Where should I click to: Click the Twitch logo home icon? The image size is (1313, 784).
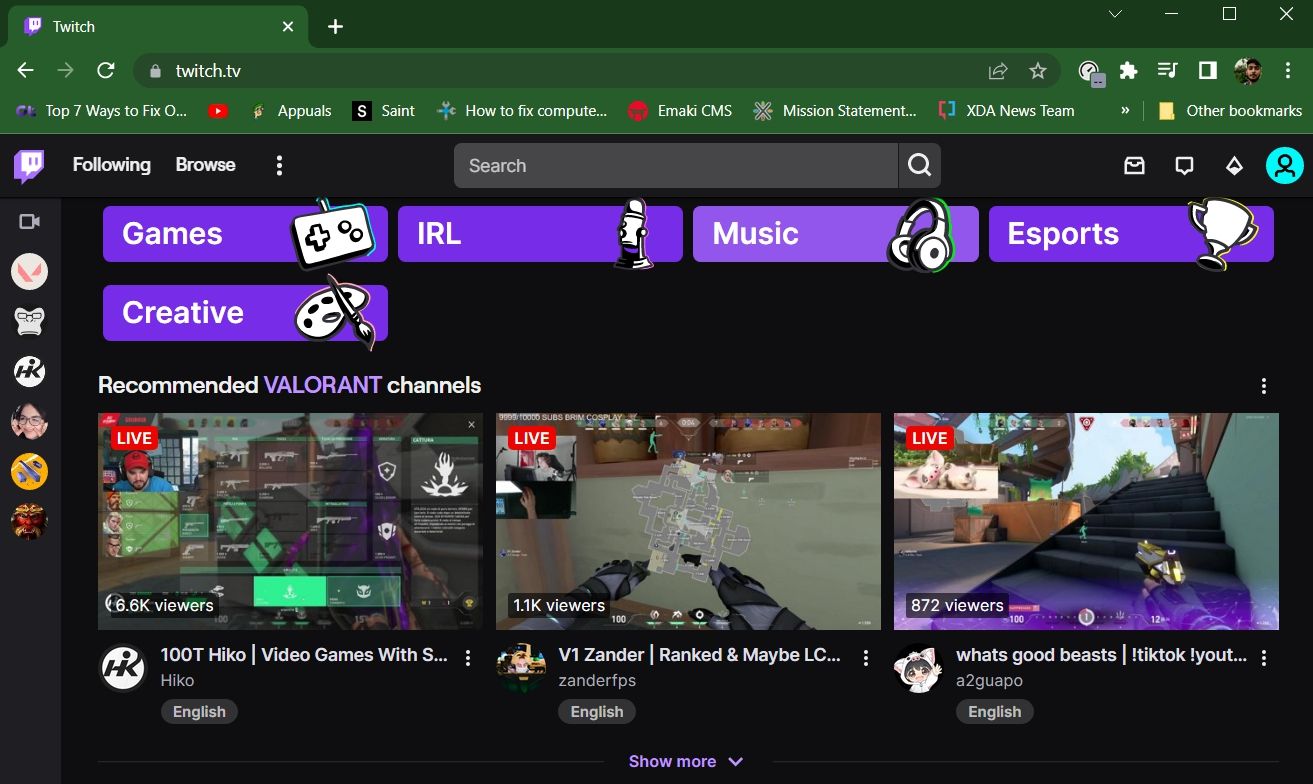(29, 166)
